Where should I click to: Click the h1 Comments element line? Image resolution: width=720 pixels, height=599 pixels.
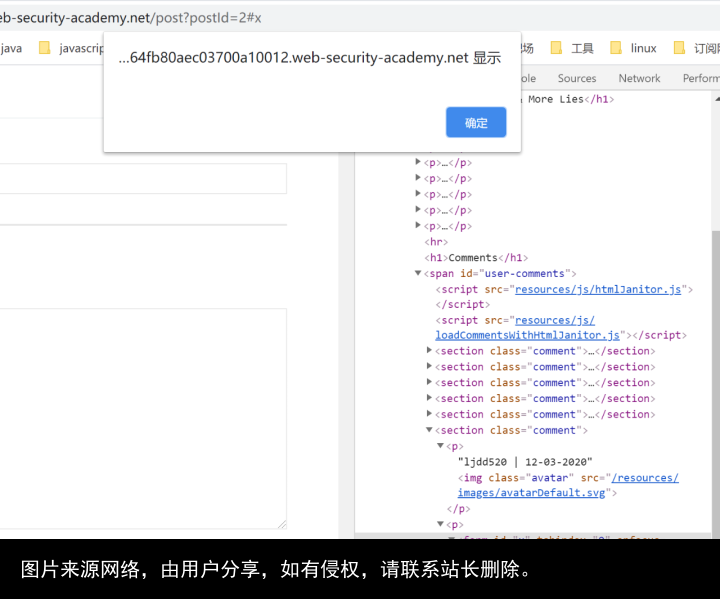[478, 257]
